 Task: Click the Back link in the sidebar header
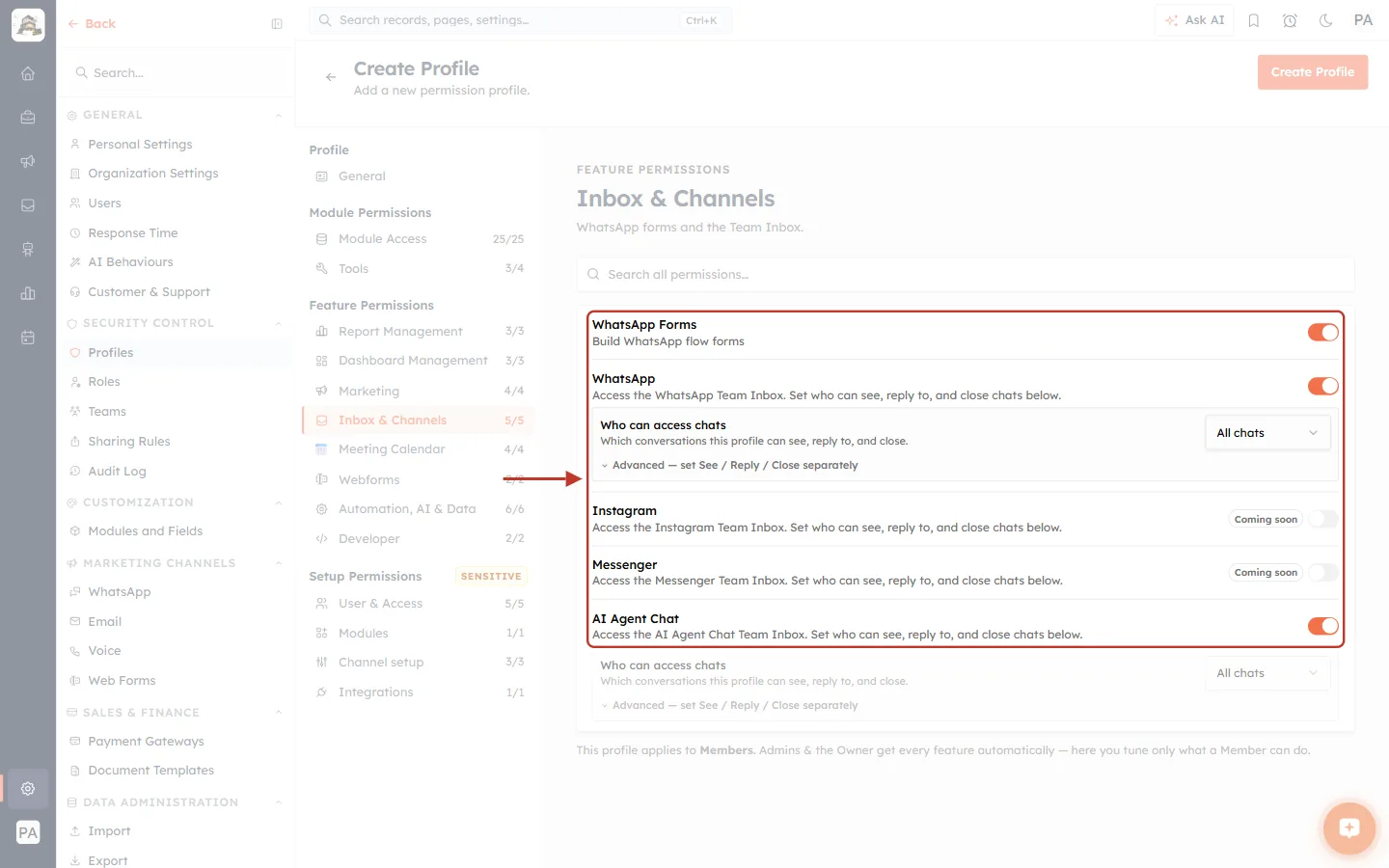pyautogui.click(x=92, y=24)
